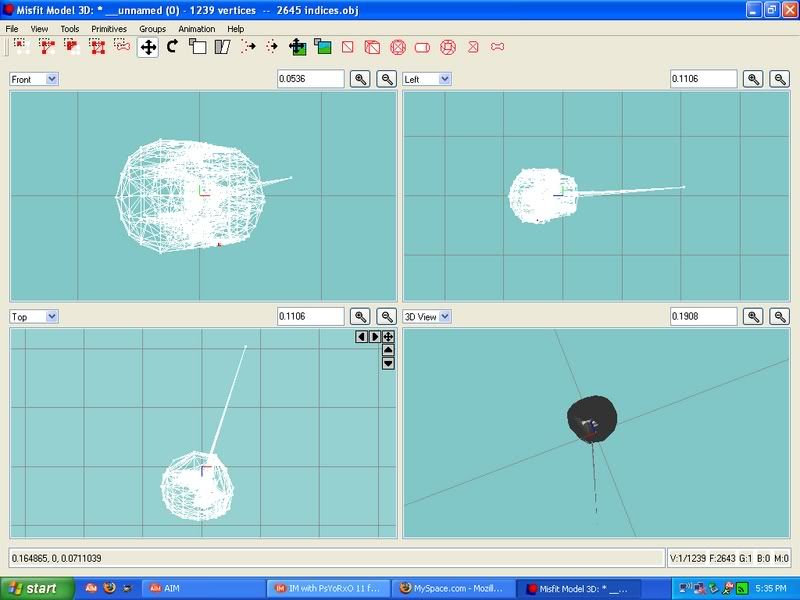
Task: Open the Animation menu
Action: pos(197,29)
